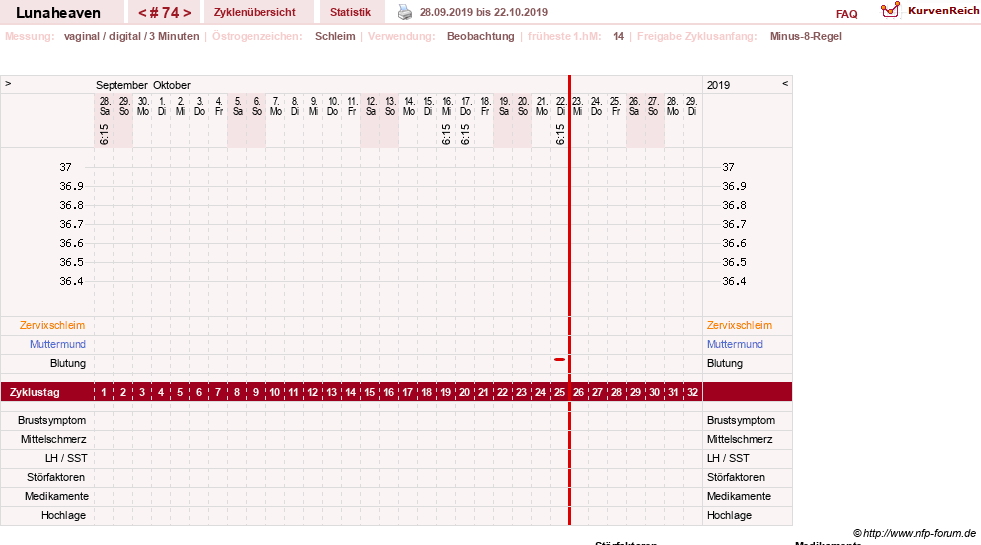Click the 'Zyklustag' row header
Viewport: 981px width, 545px height.
pyautogui.click(x=34, y=392)
